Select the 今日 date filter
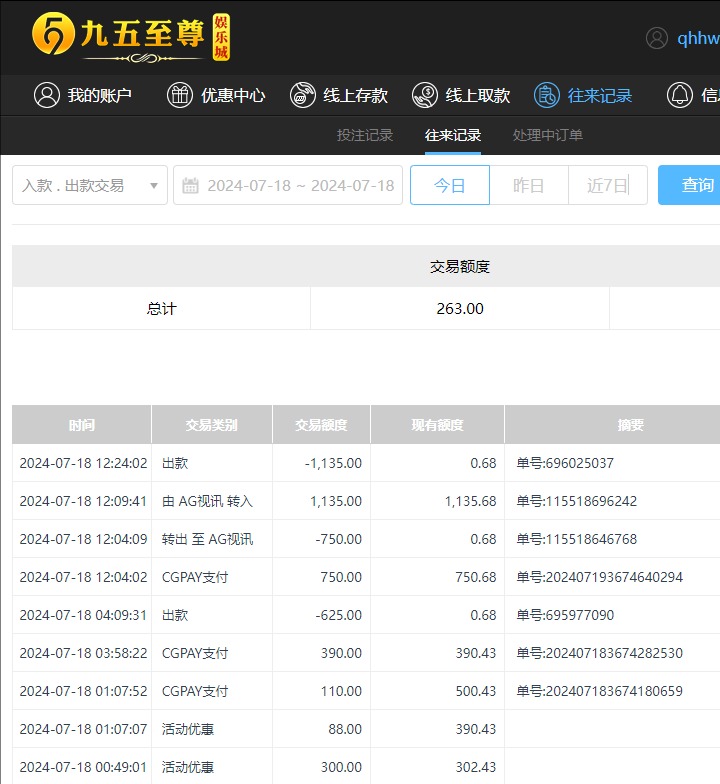720x784 pixels. (x=449, y=186)
